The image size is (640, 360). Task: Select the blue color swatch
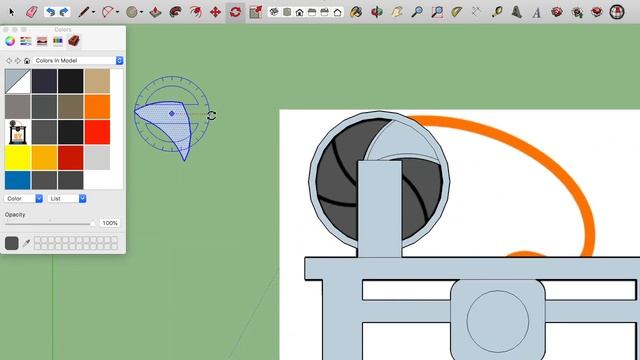click(x=18, y=180)
